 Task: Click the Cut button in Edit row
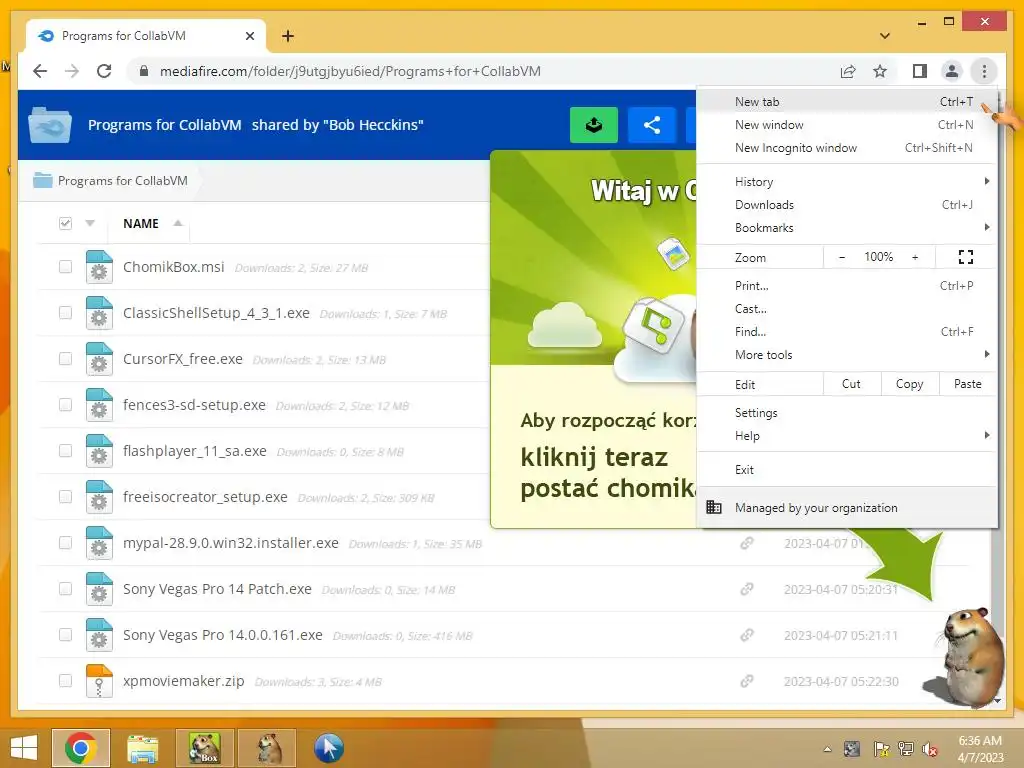(852, 384)
